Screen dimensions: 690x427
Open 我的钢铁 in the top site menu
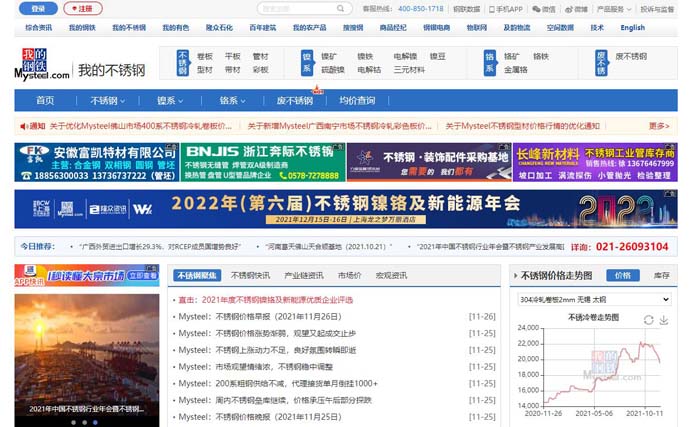82,28
